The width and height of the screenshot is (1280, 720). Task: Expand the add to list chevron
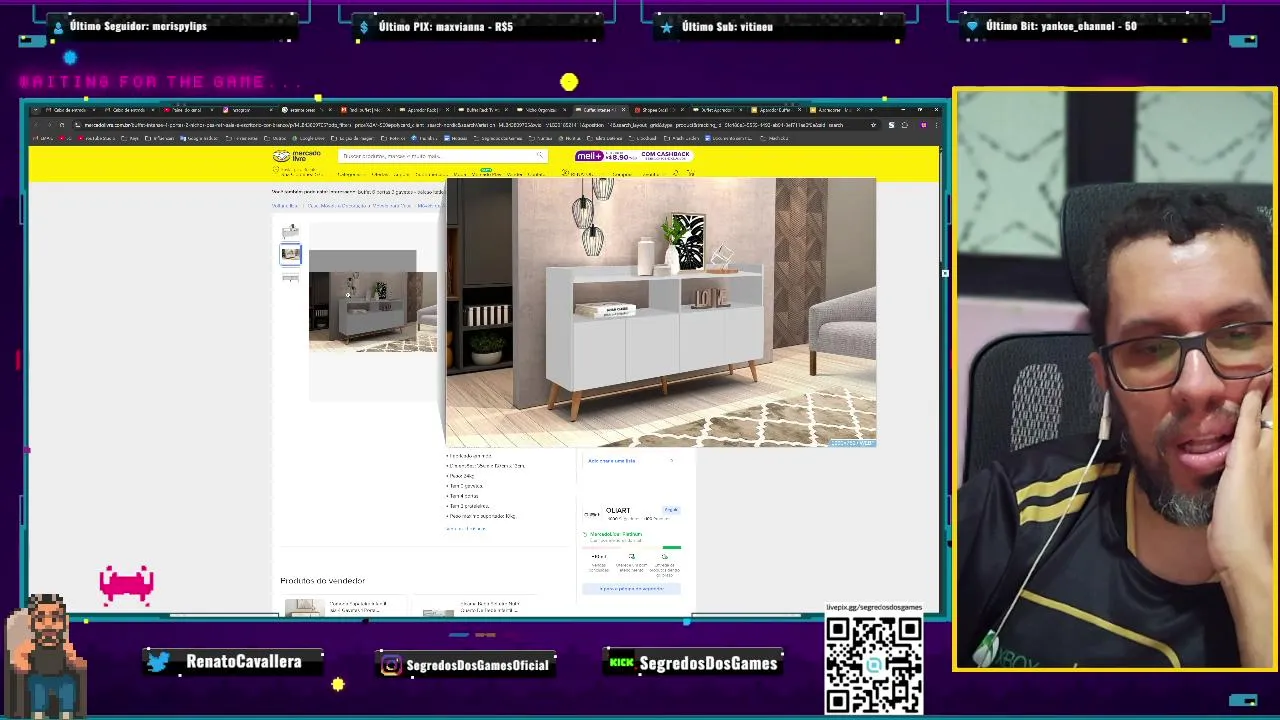(x=671, y=461)
